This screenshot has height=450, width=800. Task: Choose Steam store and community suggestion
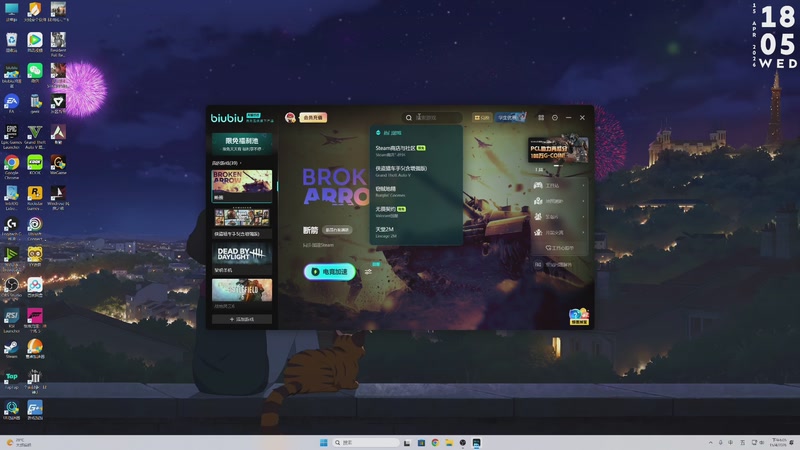(x=416, y=151)
